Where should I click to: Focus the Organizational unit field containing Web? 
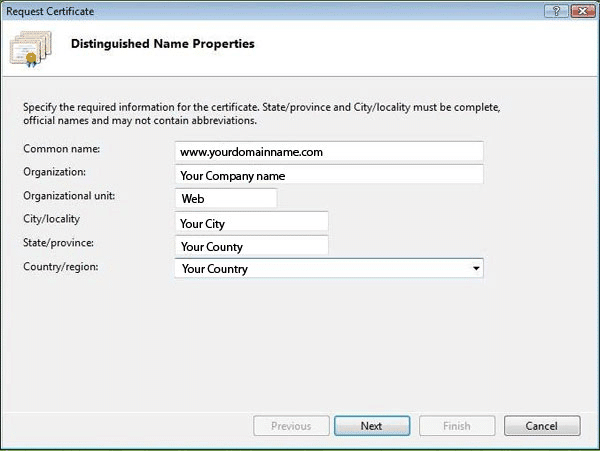(x=225, y=198)
